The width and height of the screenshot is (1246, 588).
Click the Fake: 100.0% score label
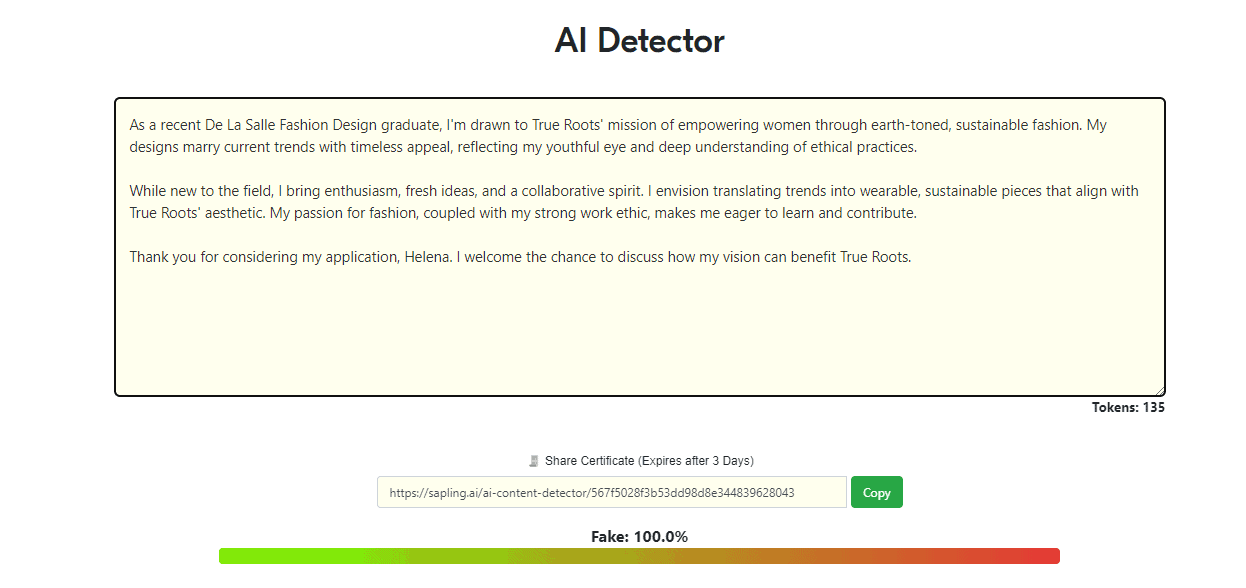(x=640, y=537)
